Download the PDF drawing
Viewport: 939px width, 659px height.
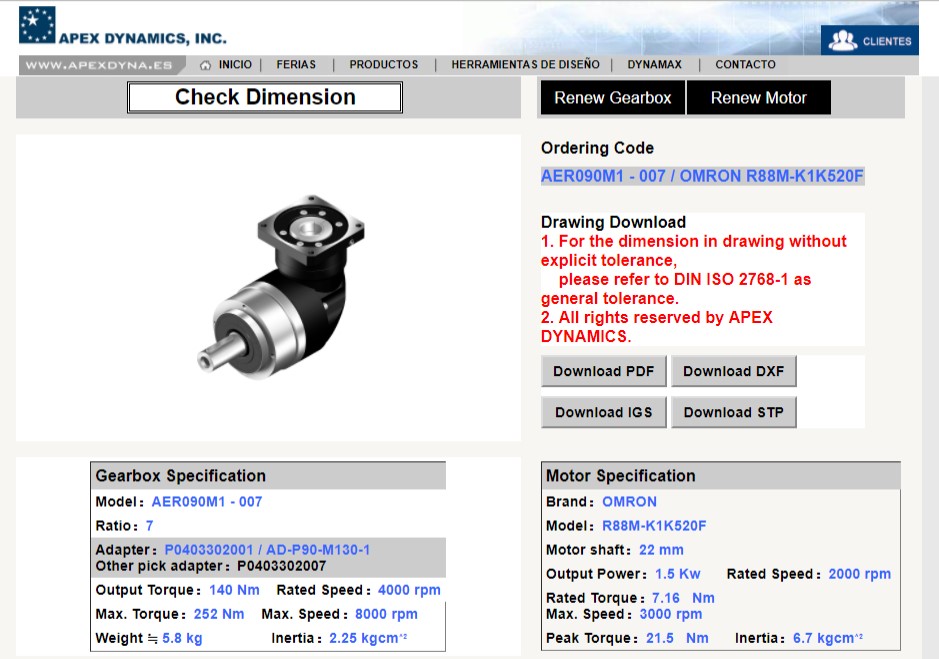pyautogui.click(x=604, y=371)
